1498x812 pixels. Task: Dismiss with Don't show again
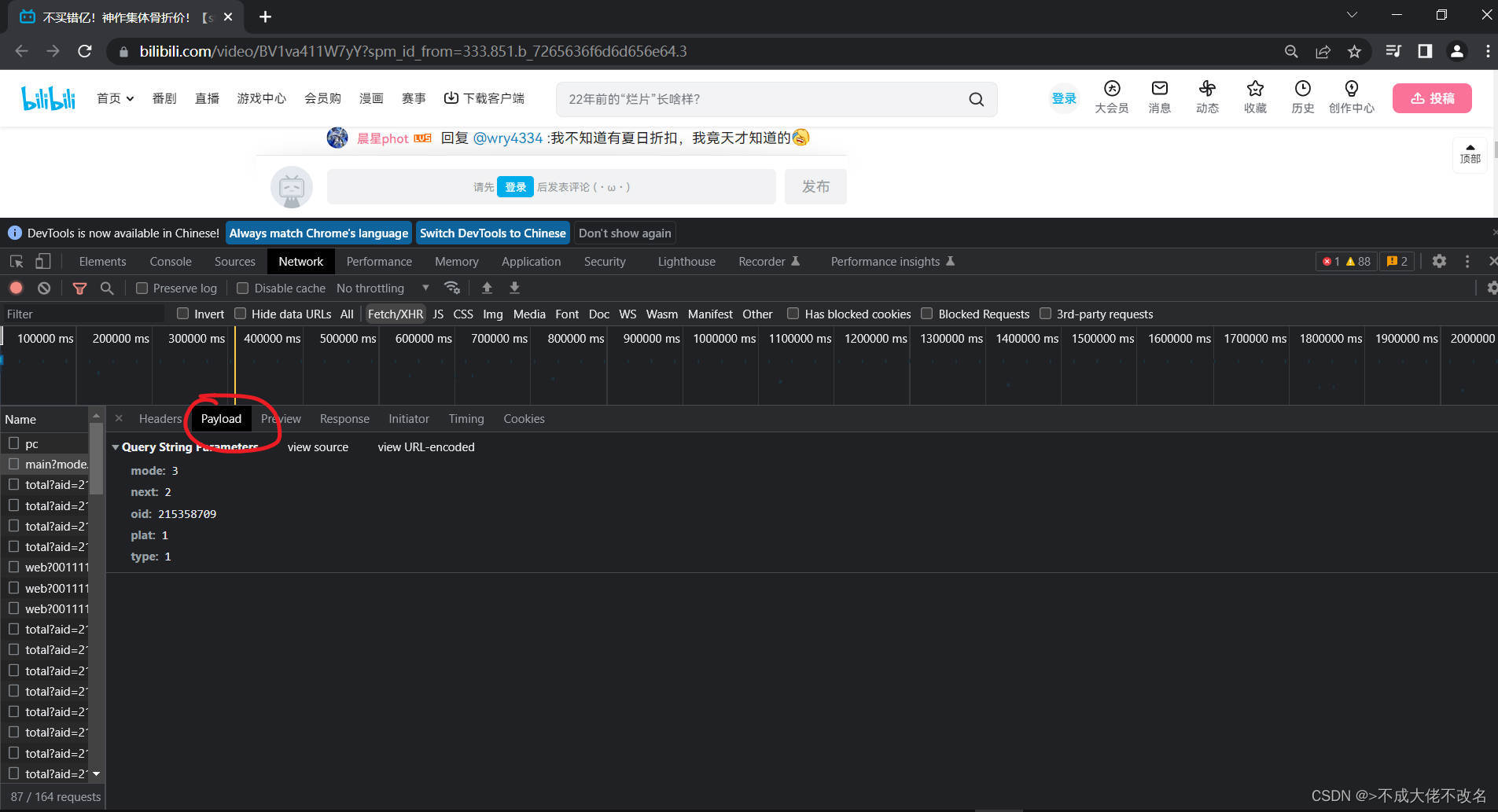tap(625, 233)
